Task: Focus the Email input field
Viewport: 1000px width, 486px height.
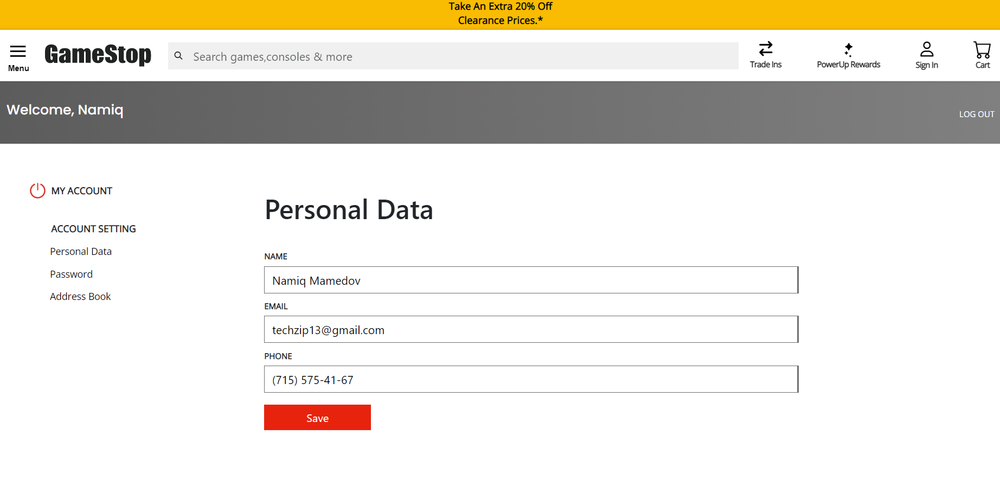Action: 530,330
